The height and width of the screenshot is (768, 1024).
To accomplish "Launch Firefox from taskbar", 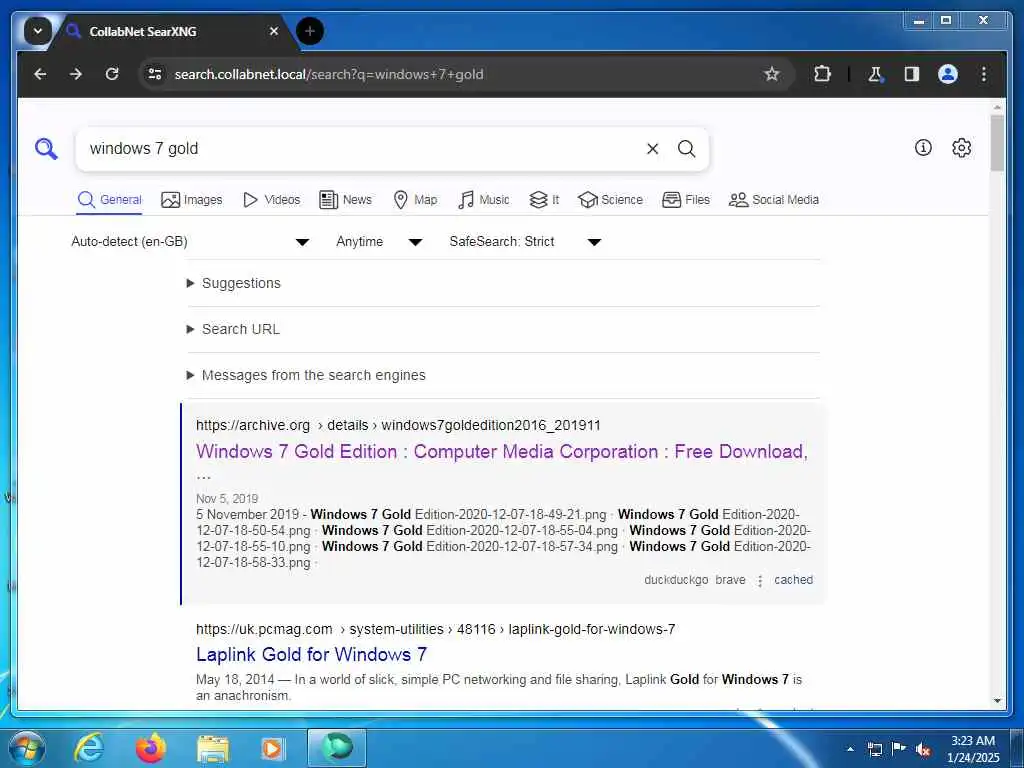I will click(151, 748).
